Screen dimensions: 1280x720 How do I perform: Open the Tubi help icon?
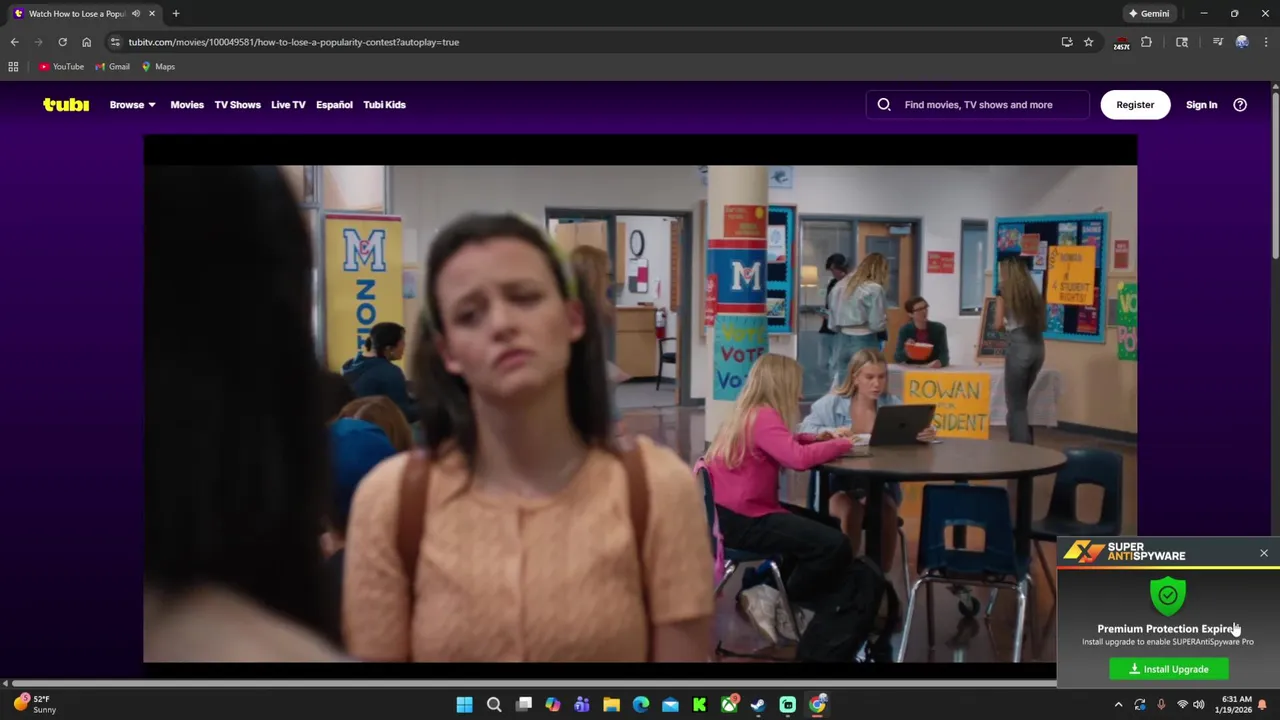pos(1240,104)
